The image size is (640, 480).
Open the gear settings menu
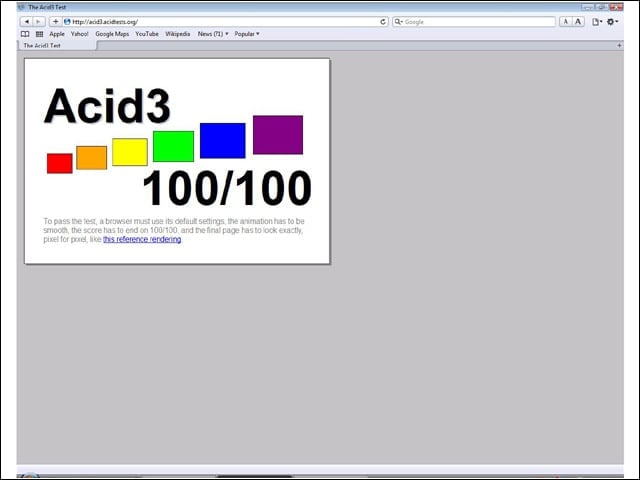coord(612,22)
